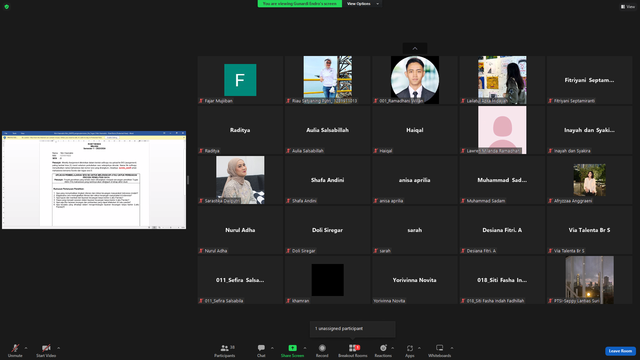Viewport: 640px width, 360px height.
Task: Expand chat options arrow
Action: tap(272, 348)
